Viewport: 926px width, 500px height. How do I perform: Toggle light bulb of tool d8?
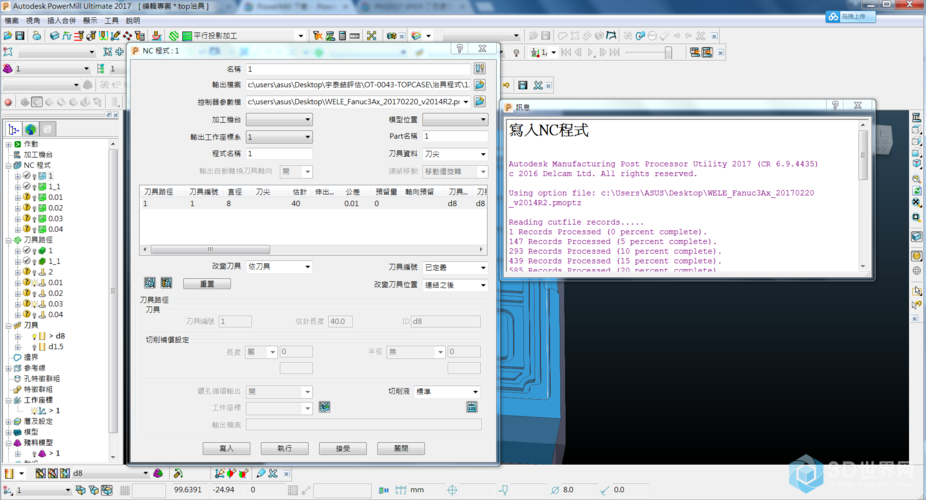click(34, 336)
